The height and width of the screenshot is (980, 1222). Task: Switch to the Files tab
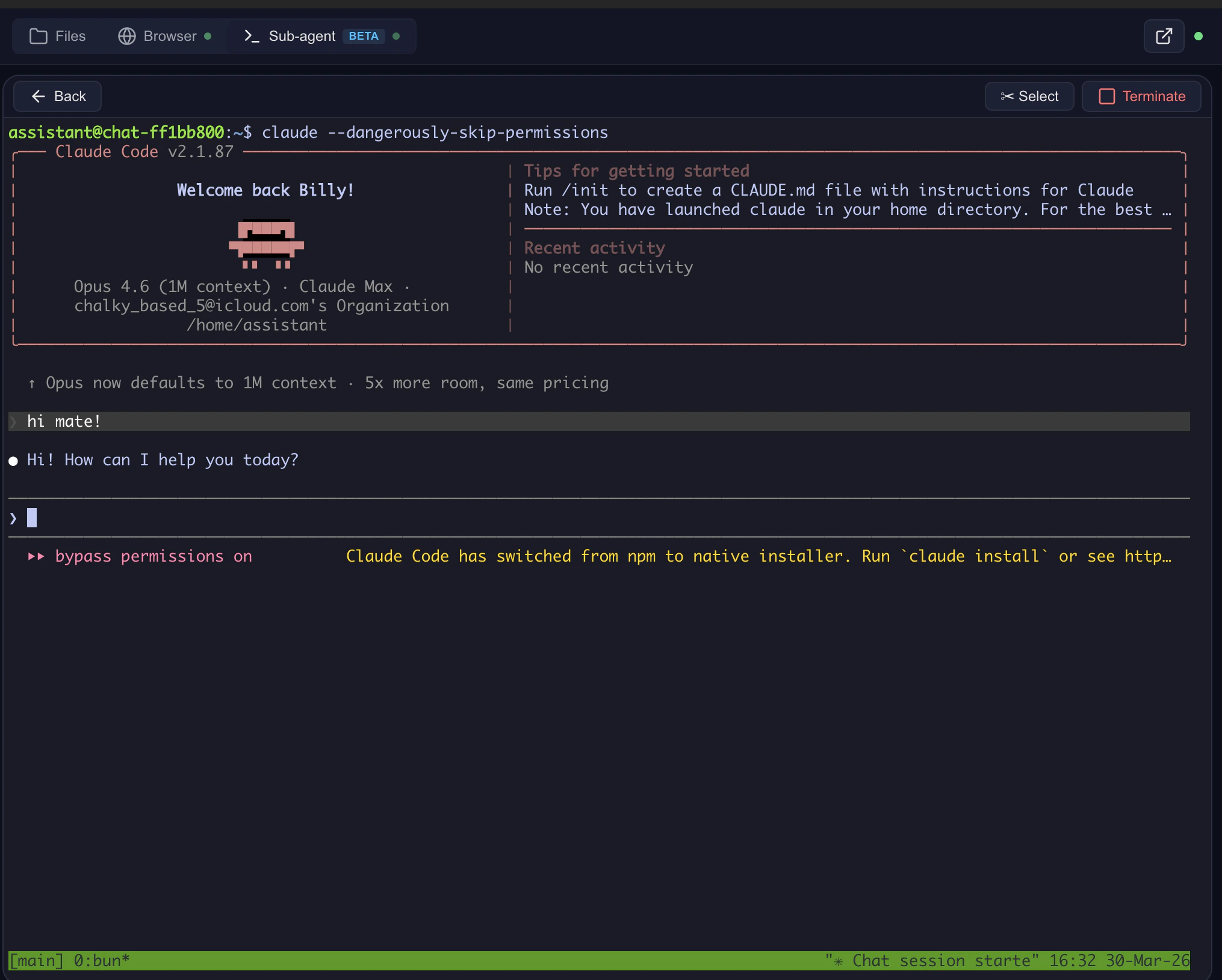point(58,36)
